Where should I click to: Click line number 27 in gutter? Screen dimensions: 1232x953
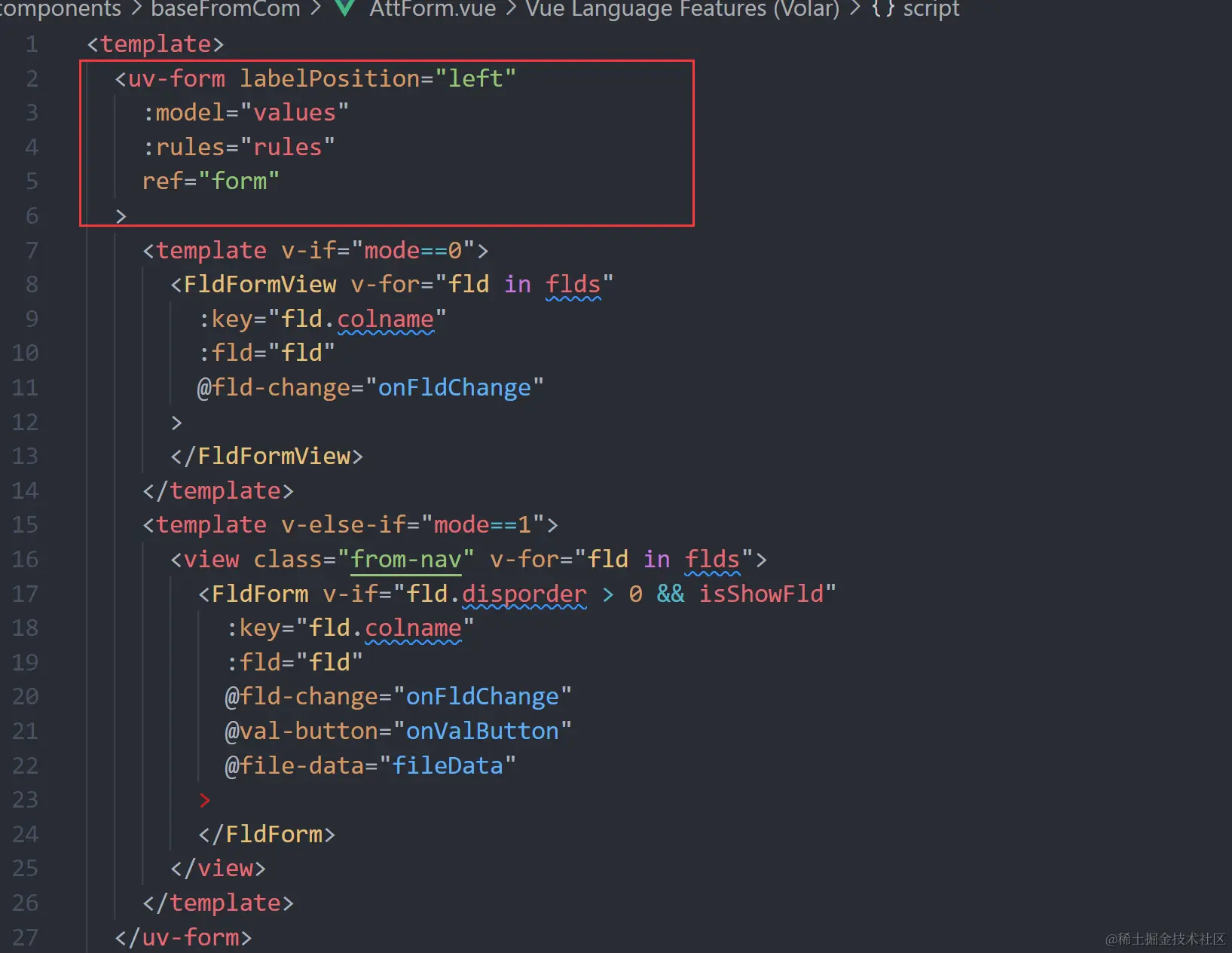(x=25, y=937)
